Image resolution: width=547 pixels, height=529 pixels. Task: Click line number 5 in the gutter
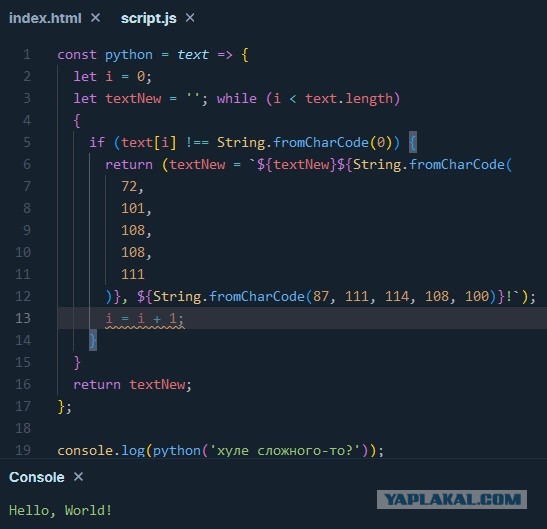pyautogui.click(x=27, y=143)
